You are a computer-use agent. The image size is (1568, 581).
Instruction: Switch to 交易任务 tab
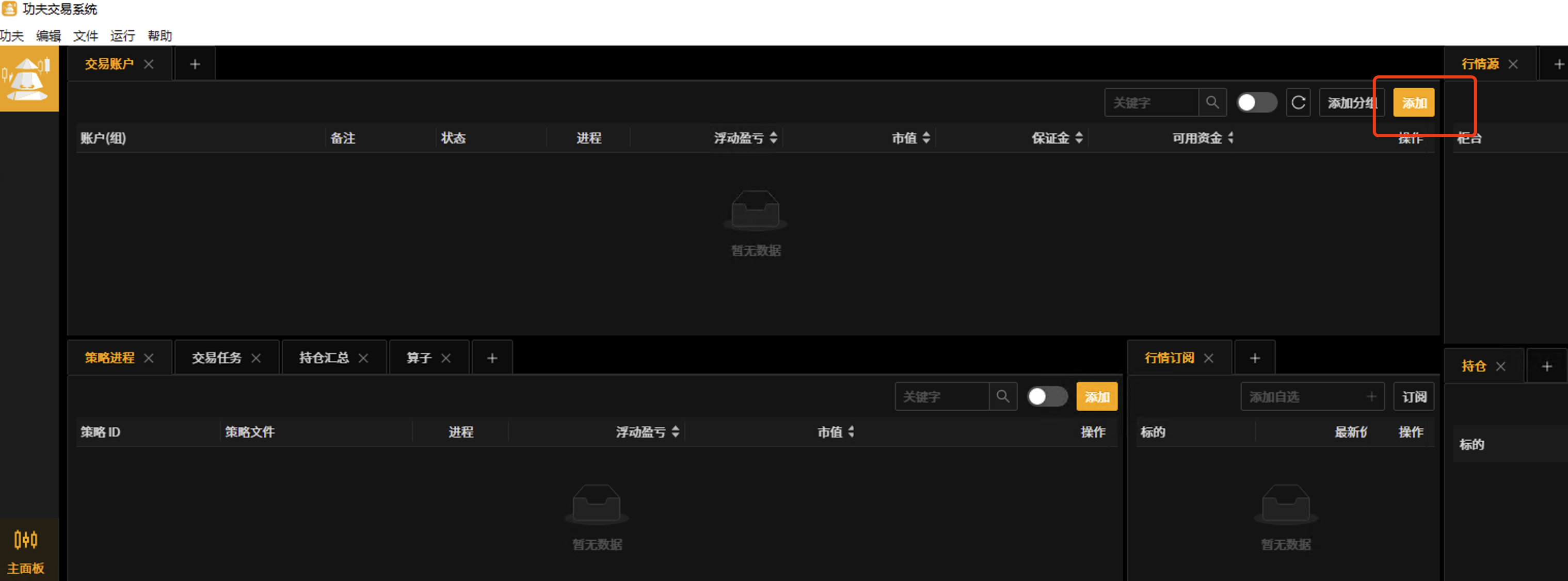[x=217, y=358]
